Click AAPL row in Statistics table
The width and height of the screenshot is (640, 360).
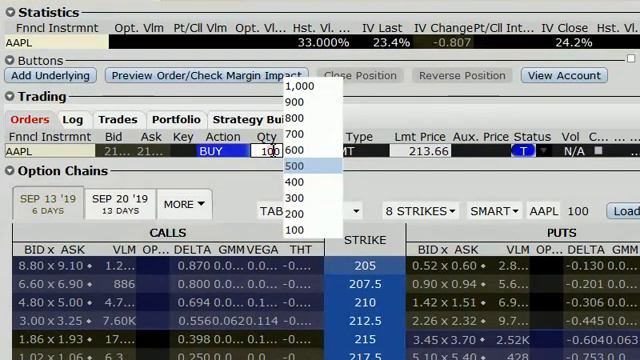(x=57, y=42)
